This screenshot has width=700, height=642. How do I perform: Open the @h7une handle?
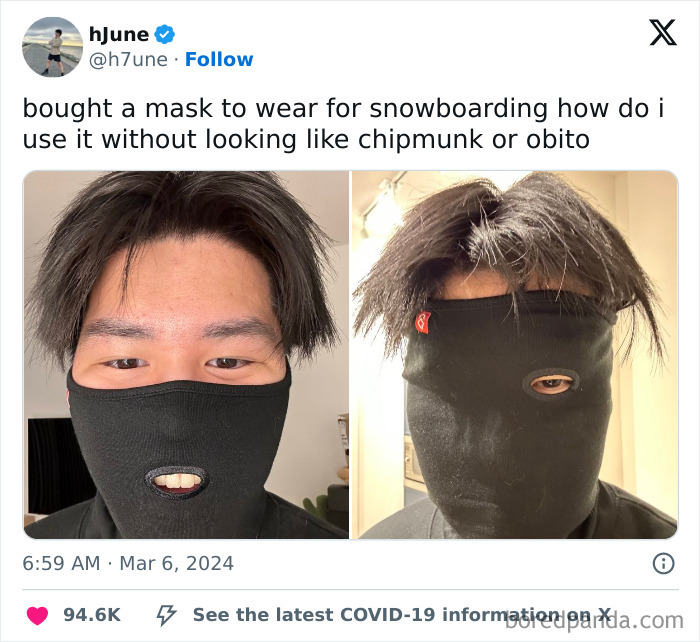(129, 60)
